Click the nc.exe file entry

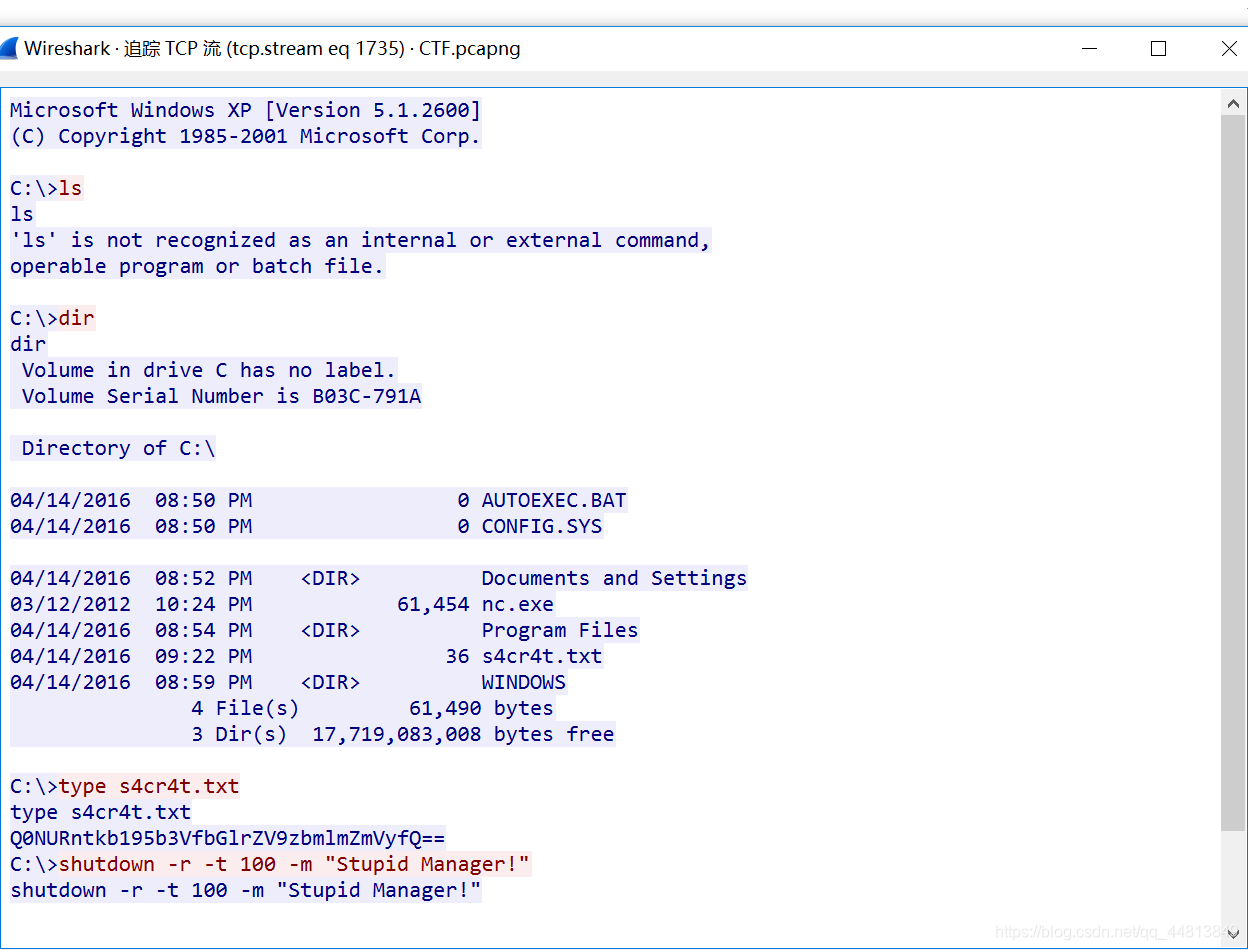(x=282, y=604)
